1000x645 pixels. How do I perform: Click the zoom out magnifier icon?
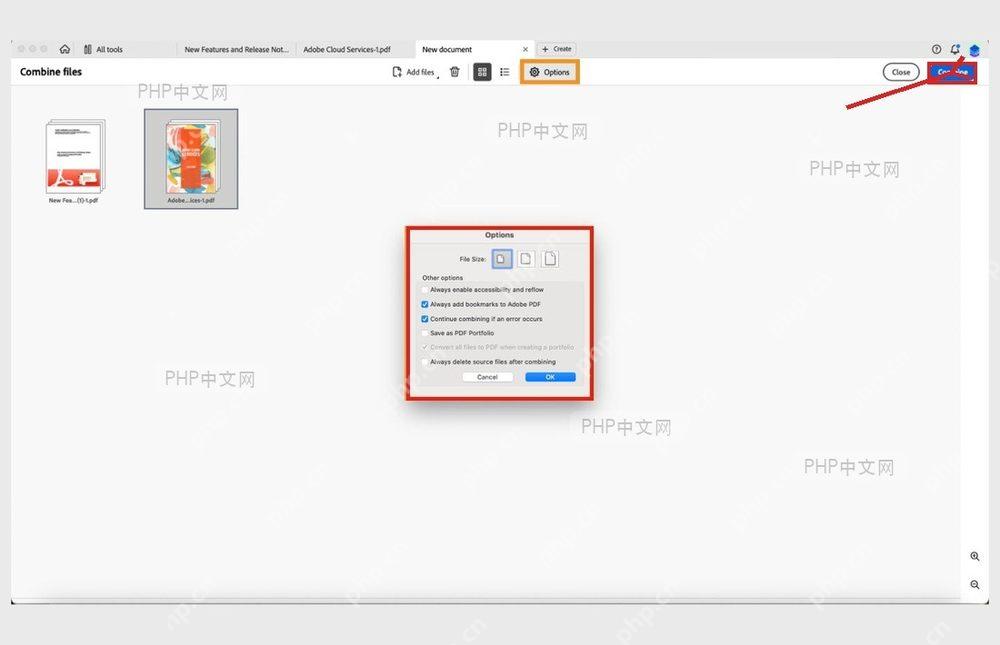(x=974, y=584)
